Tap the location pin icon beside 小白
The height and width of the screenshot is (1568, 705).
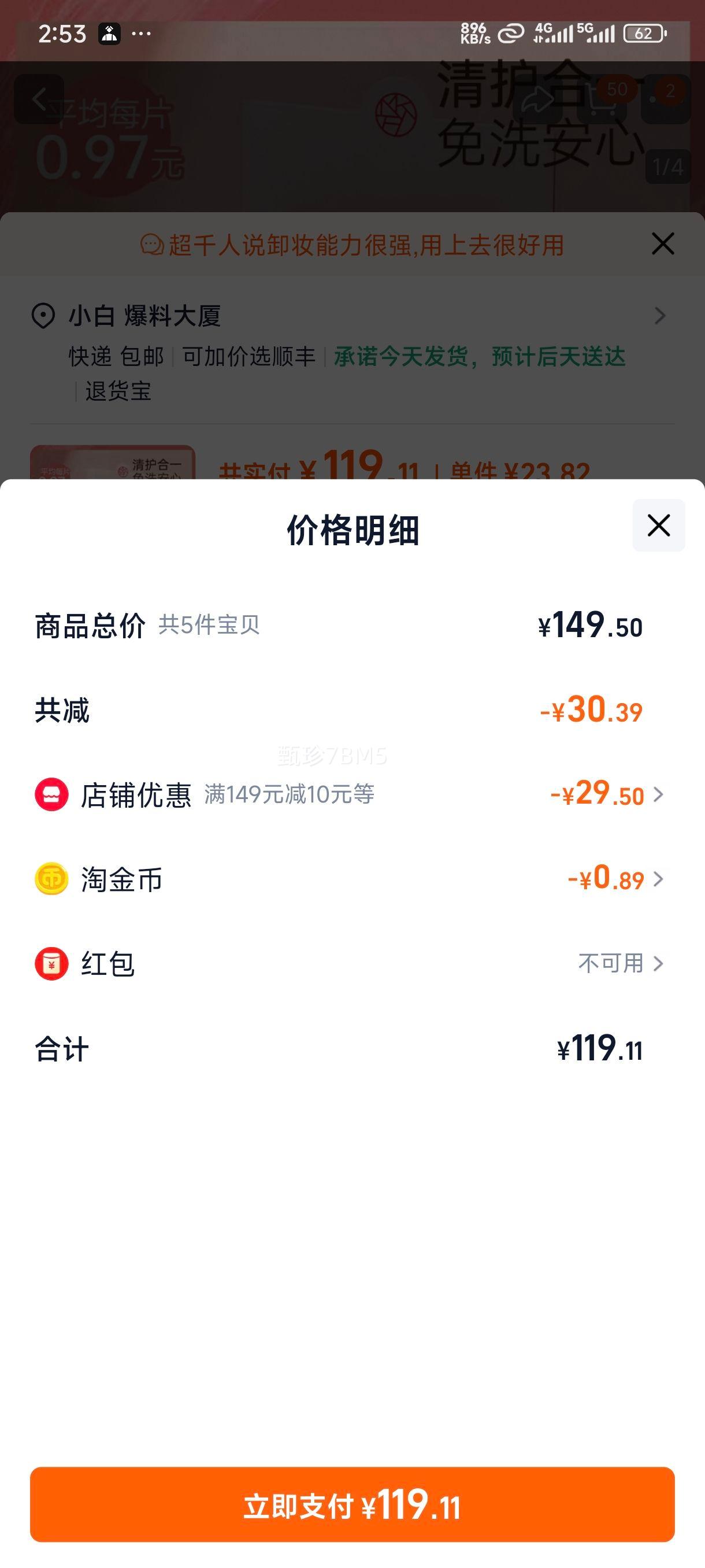pyautogui.click(x=43, y=316)
